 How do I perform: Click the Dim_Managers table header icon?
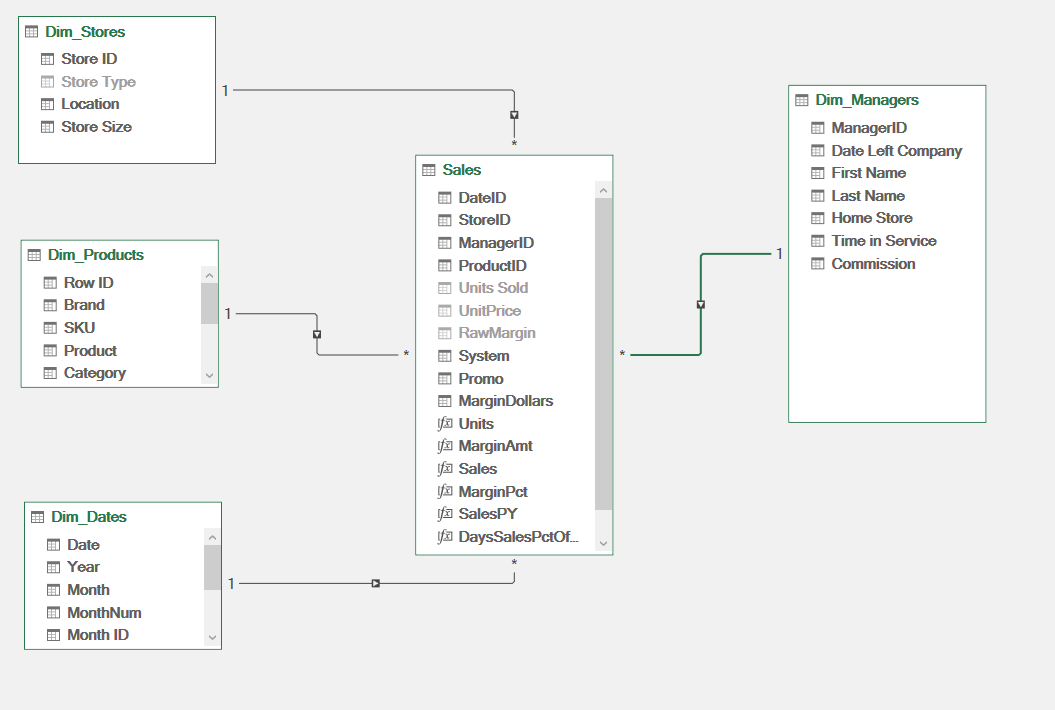[x=802, y=100]
